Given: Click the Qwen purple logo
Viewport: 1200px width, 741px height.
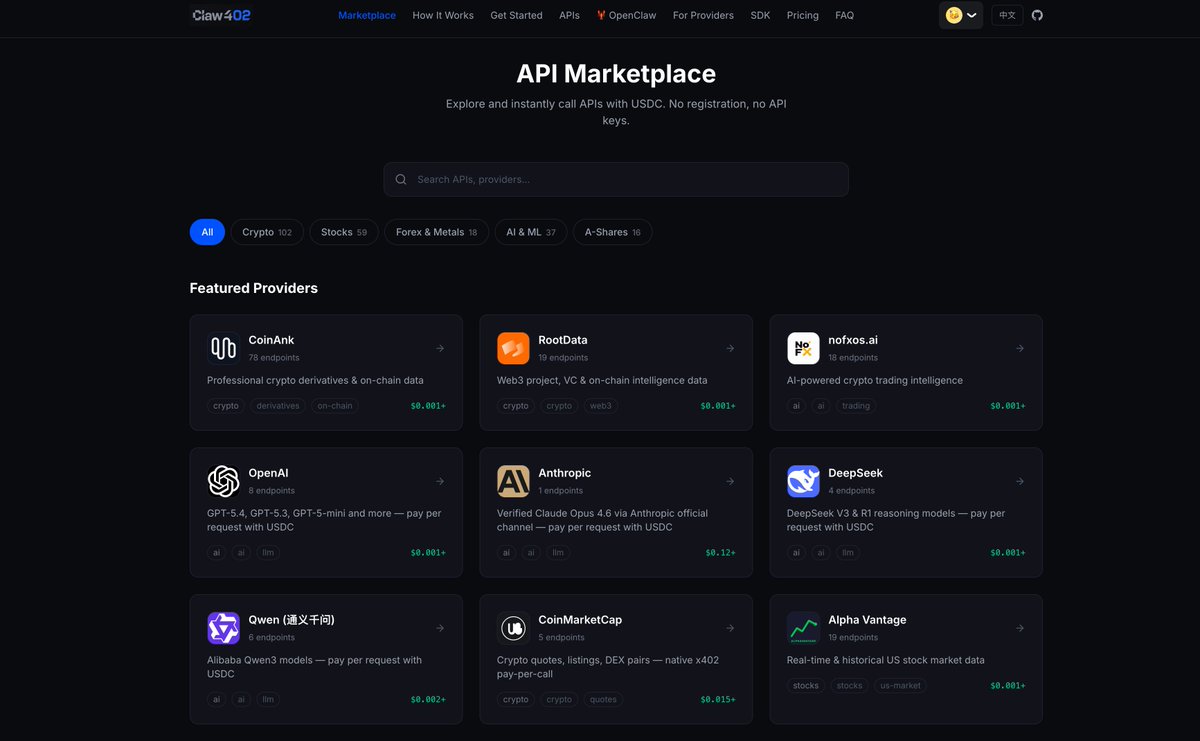Looking at the screenshot, I should click(223, 628).
